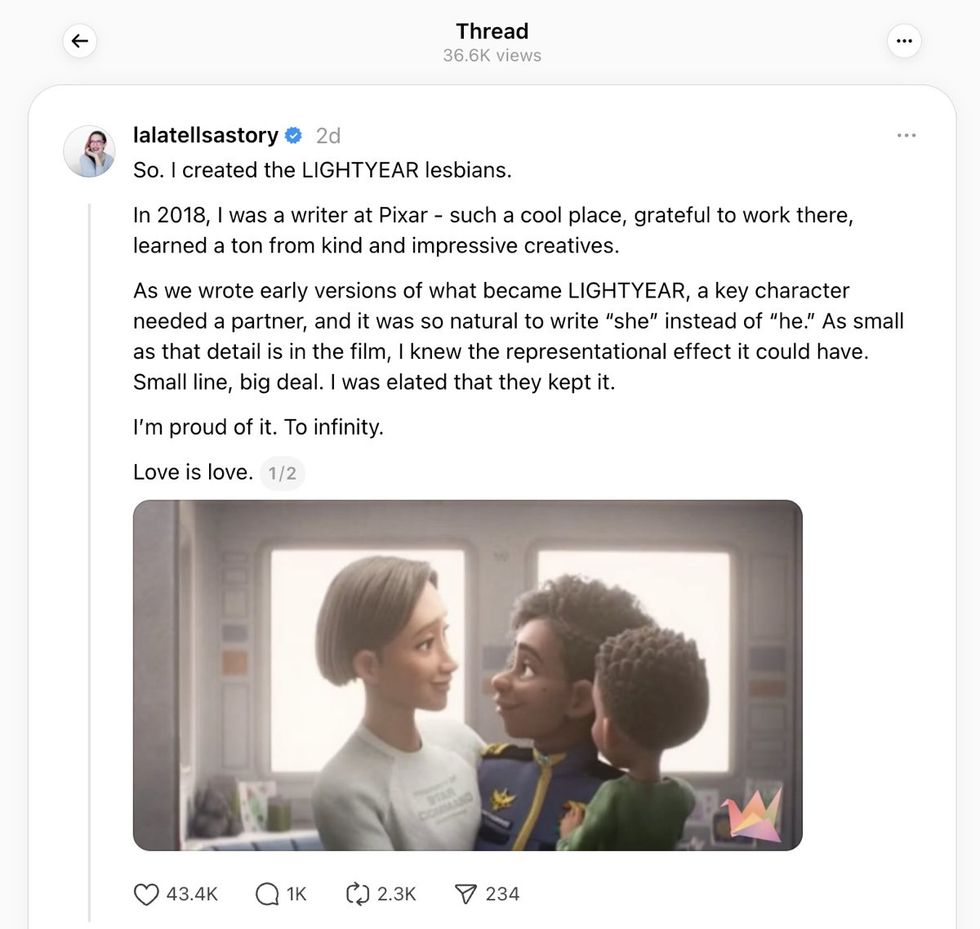Click the comment bubble icon to reply
The width and height of the screenshot is (980, 929).
[267, 894]
